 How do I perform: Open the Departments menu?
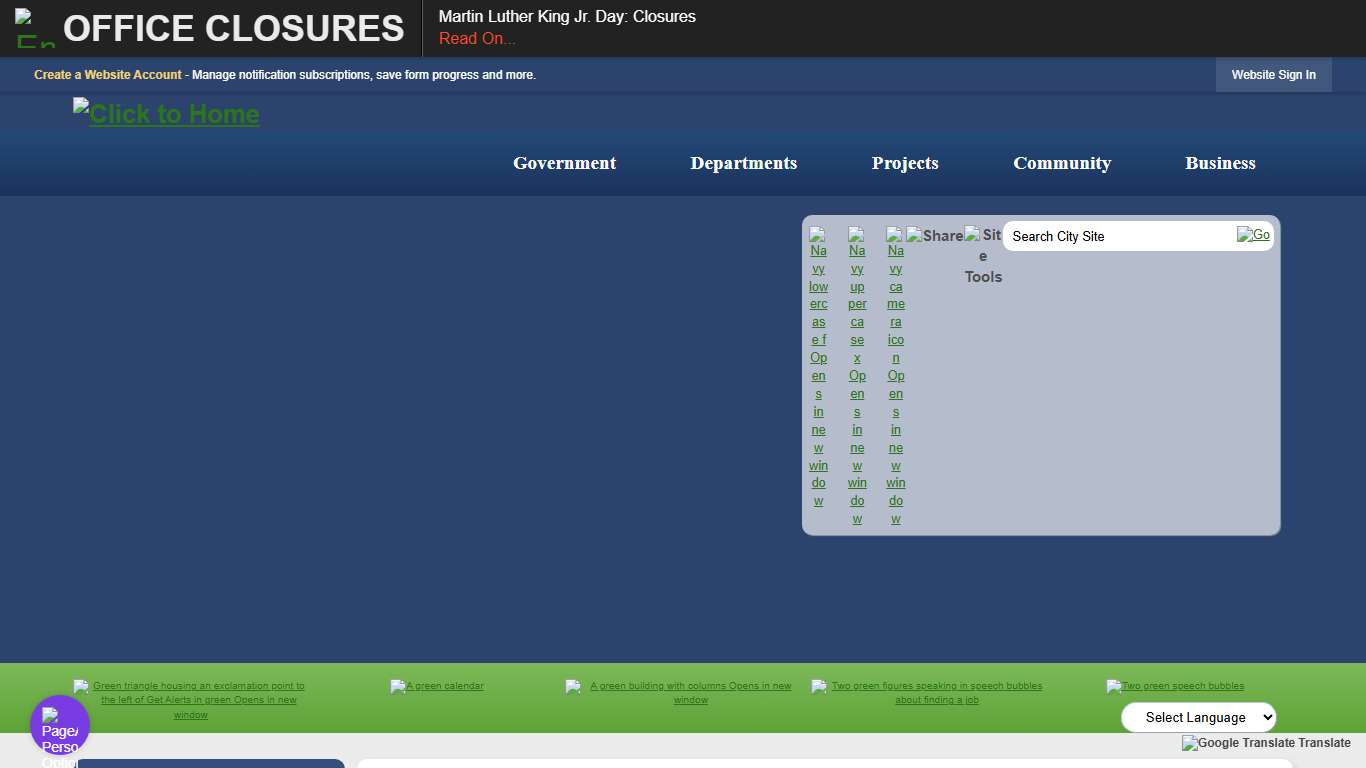(x=743, y=163)
